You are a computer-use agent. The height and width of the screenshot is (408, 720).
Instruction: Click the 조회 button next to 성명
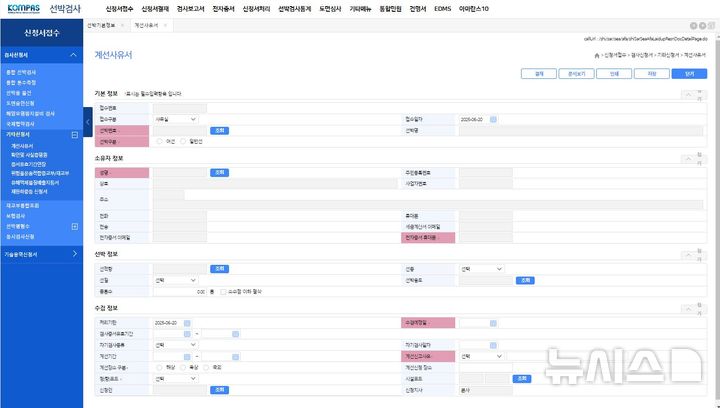click(220, 172)
